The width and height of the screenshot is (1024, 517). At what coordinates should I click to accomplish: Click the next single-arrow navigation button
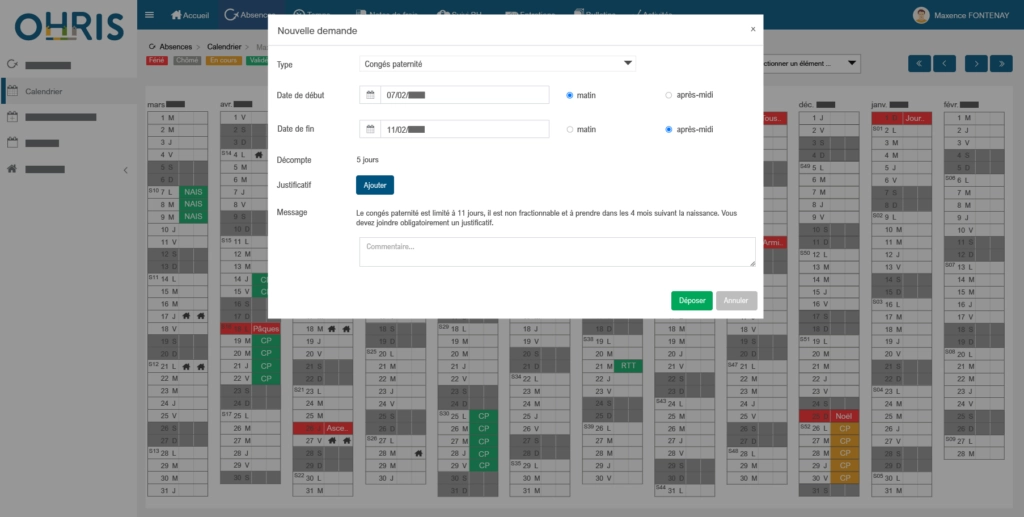(x=975, y=63)
